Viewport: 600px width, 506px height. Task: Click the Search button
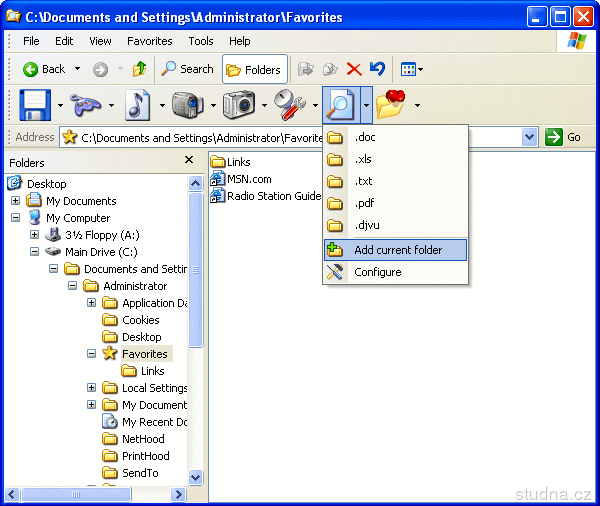pyautogui.click(x=187, y=69)
